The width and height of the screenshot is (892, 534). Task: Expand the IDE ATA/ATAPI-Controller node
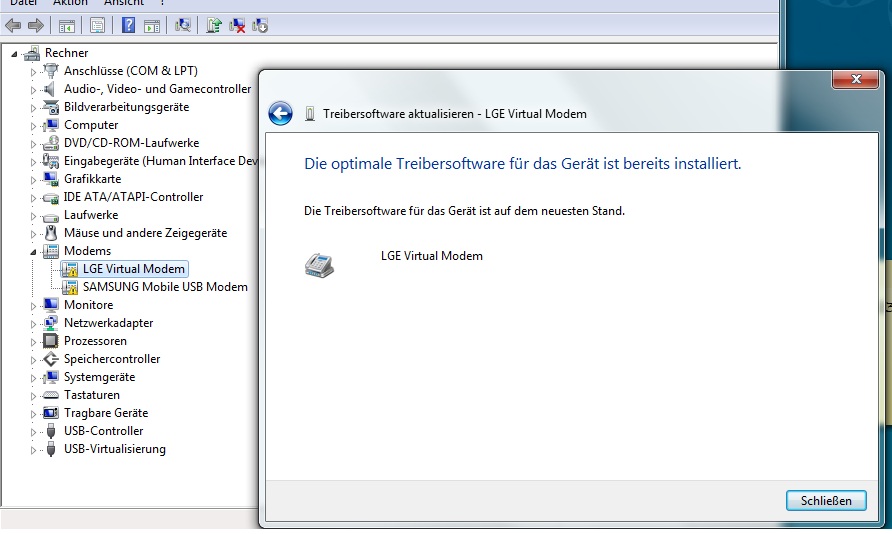click(x=33, y=198)
